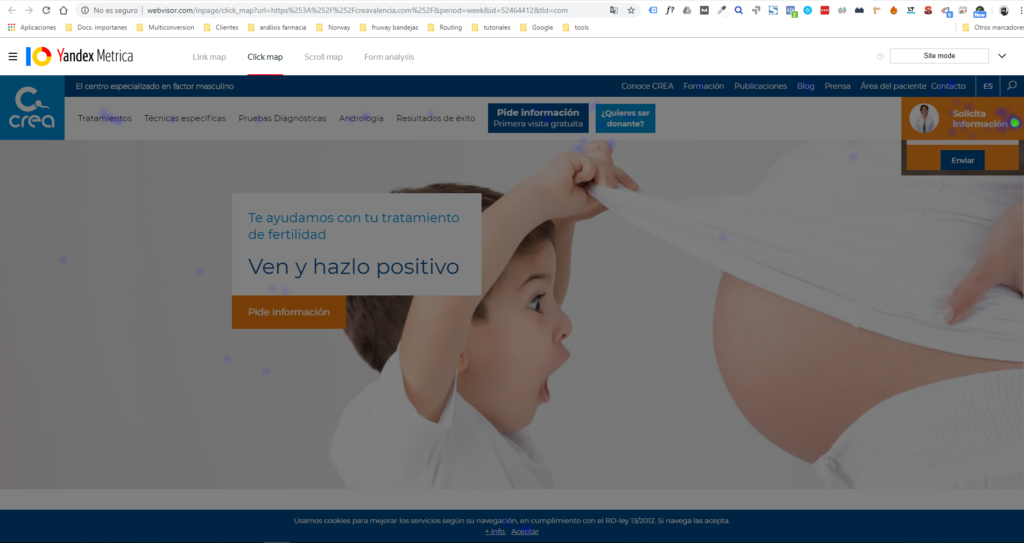Open the Pruebas Diagnósticas menu
Viewport: 1024px width, 543px height.
(282, 118)
